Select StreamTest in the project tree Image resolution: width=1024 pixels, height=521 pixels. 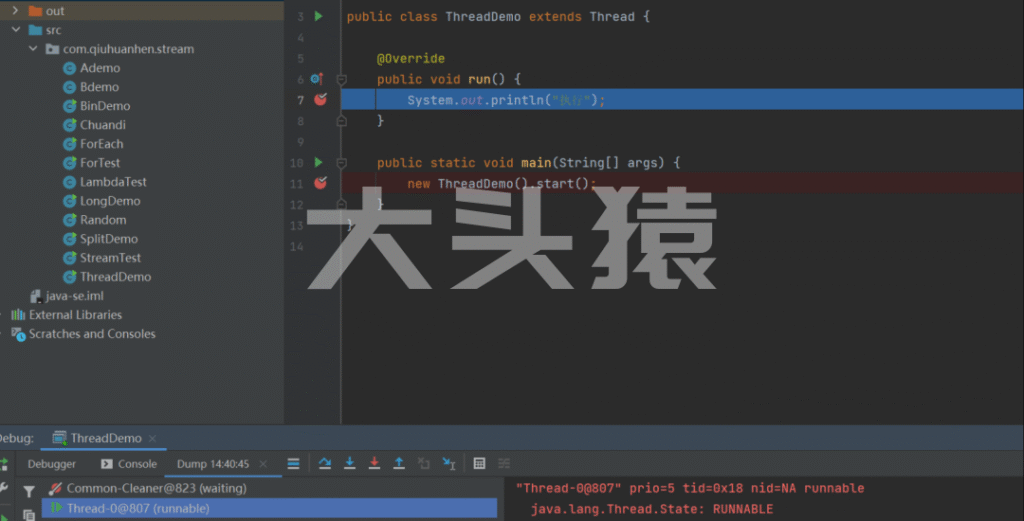[110, 258]
